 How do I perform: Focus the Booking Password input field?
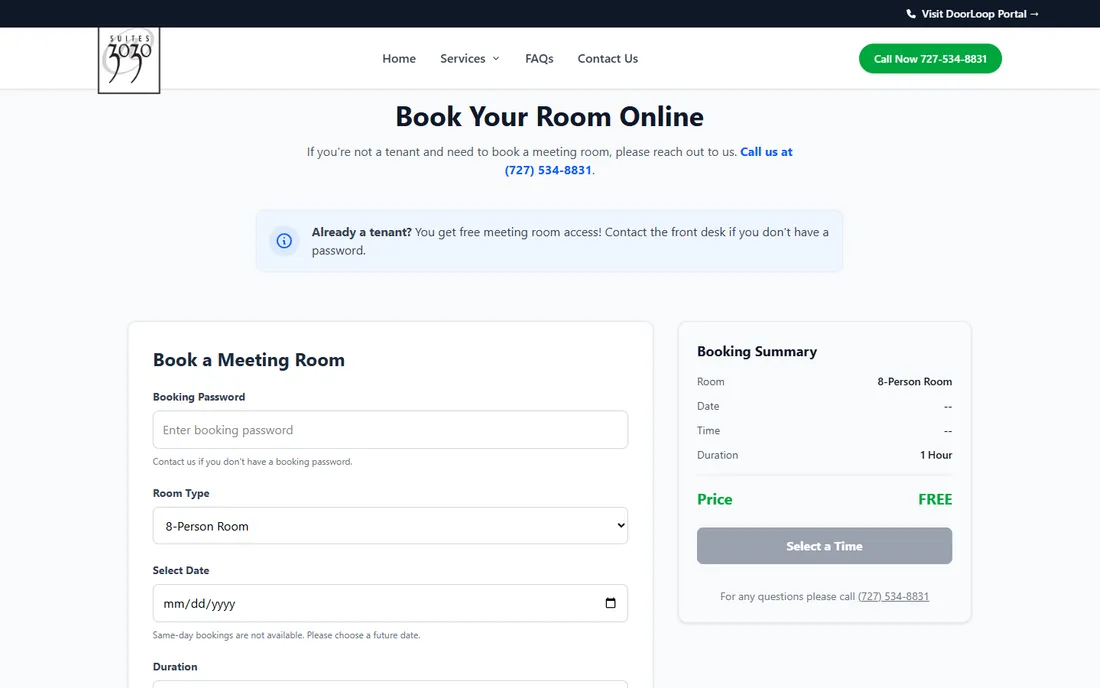pos(390,430)
